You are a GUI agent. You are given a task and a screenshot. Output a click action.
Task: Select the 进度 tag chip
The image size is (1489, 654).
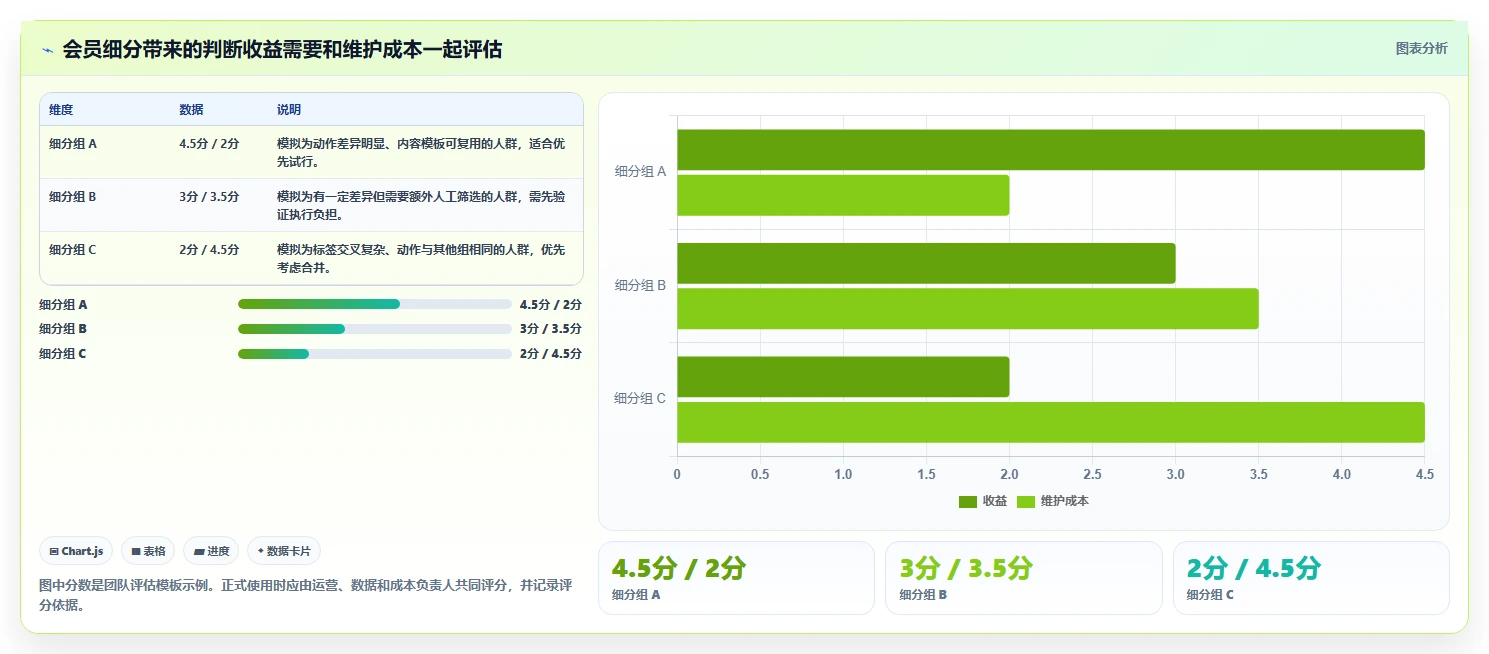click(x=211, y=551)
